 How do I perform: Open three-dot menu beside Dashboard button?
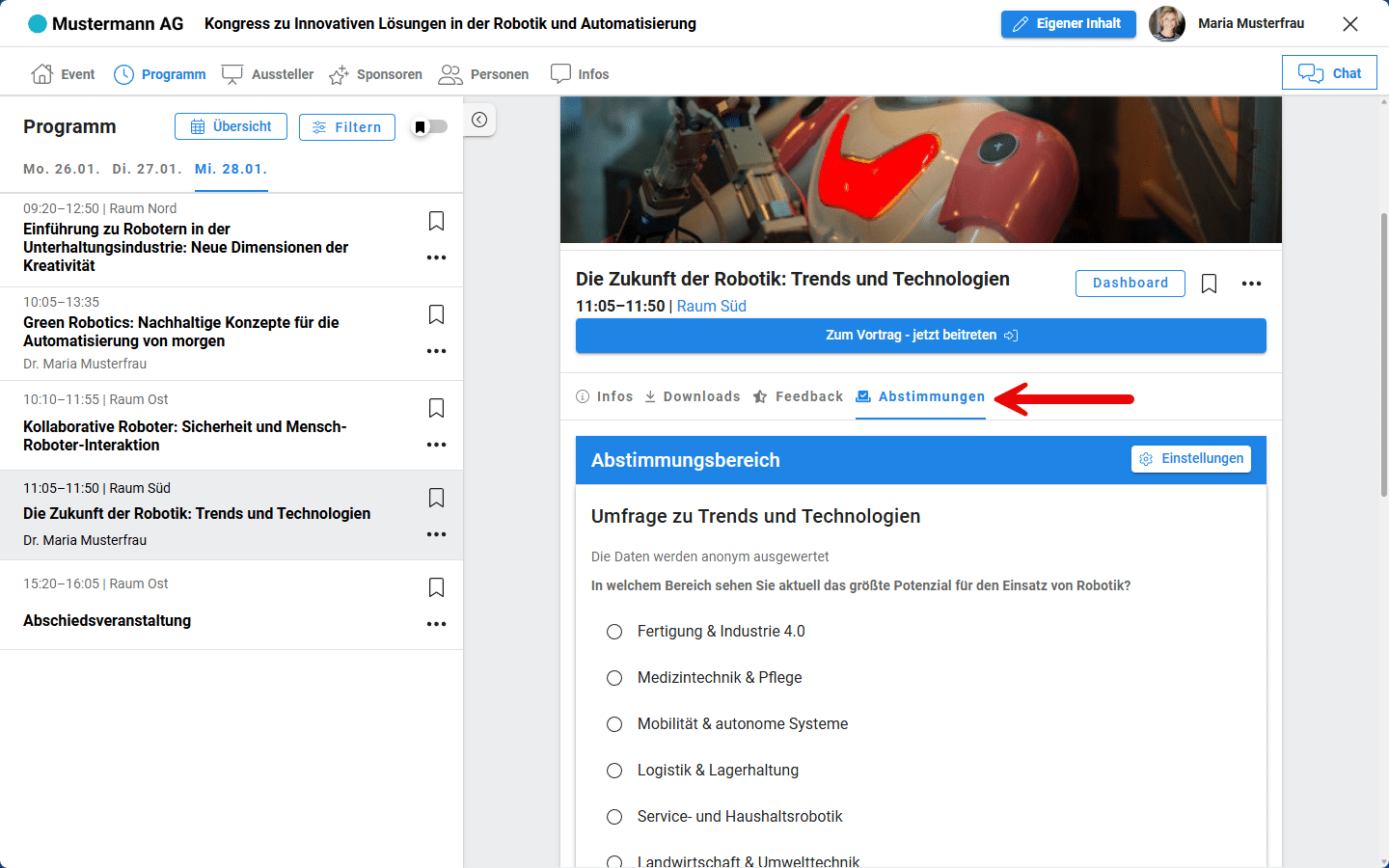(x=1251, y=284)
